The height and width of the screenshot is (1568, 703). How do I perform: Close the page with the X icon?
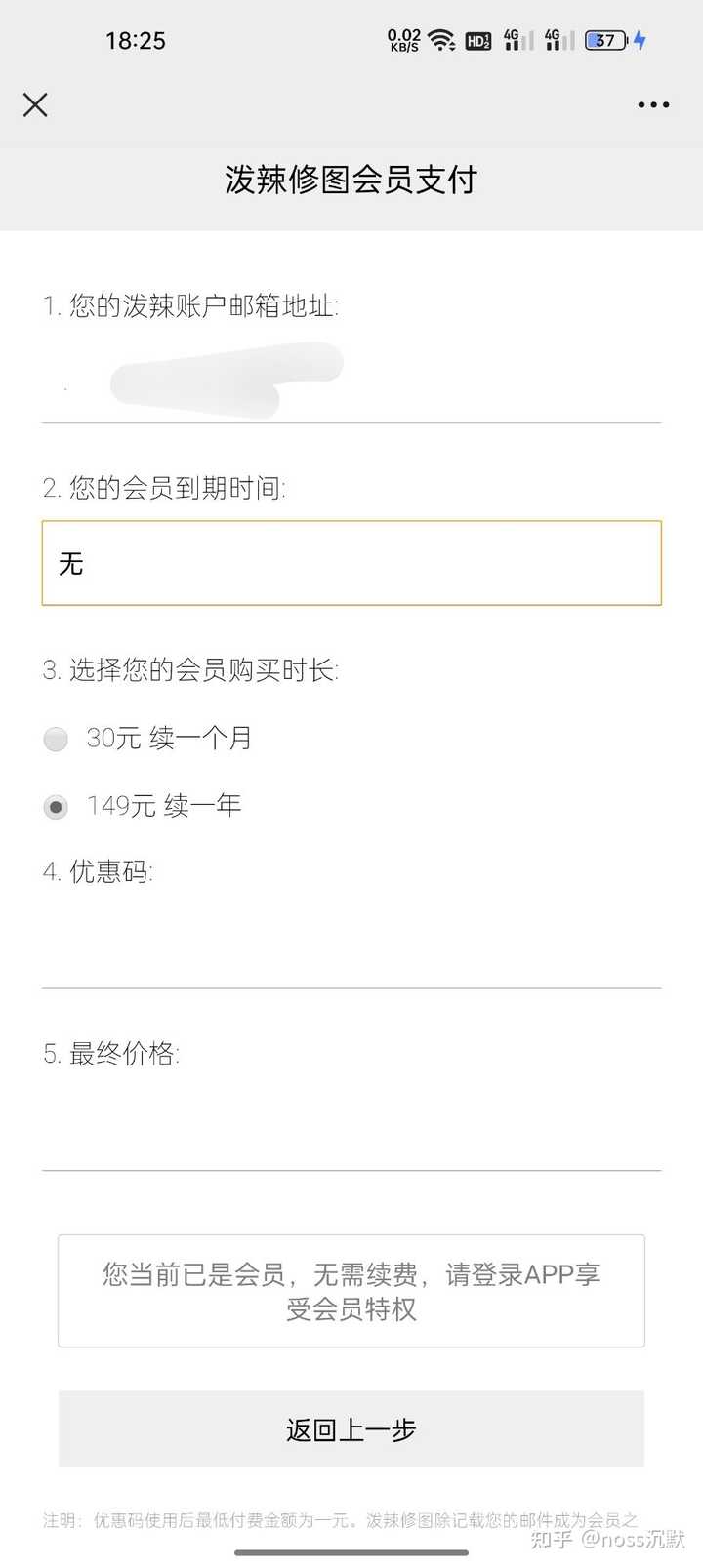(35, 104)
